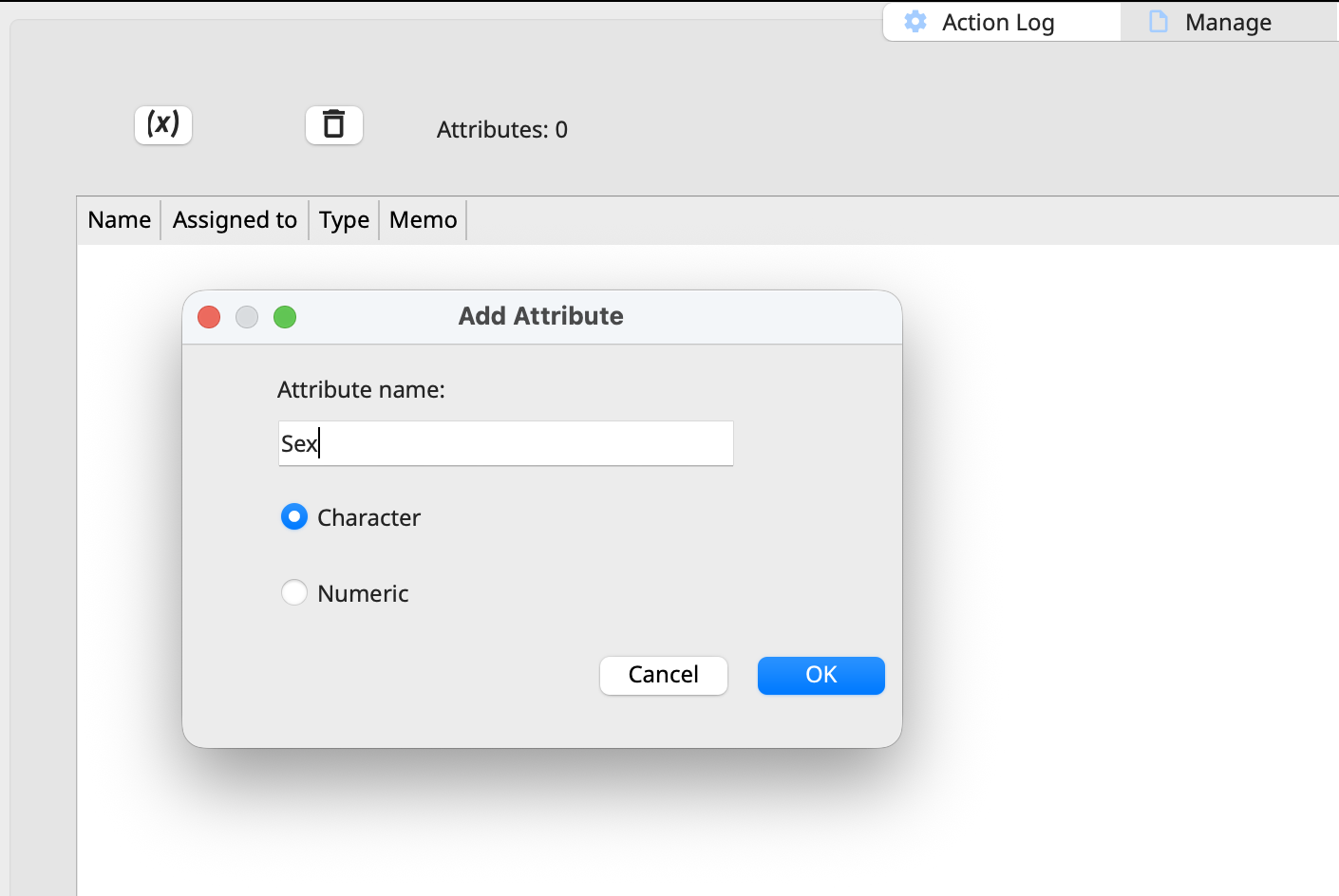Click into the Attribute name field
This screenshot has height=896, width=1339.
click(x=505, y=443)
